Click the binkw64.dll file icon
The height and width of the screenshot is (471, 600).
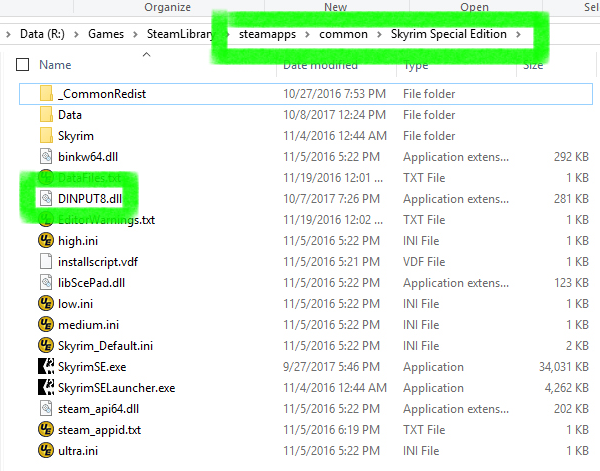click(x=46, y=156)
